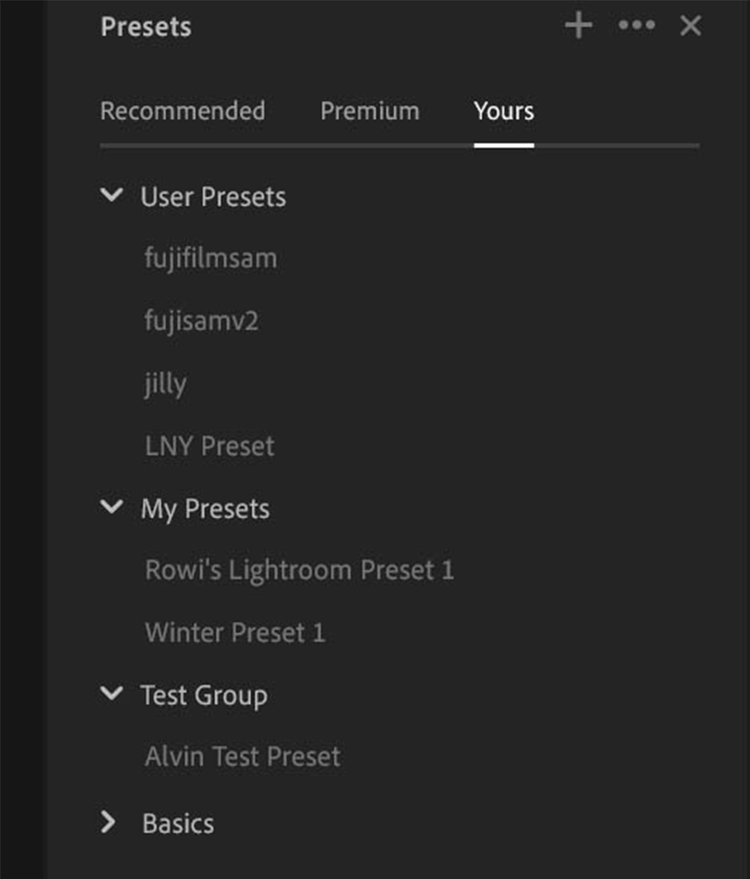
Task: Expand the Basics group chevron
Action: 110,823
